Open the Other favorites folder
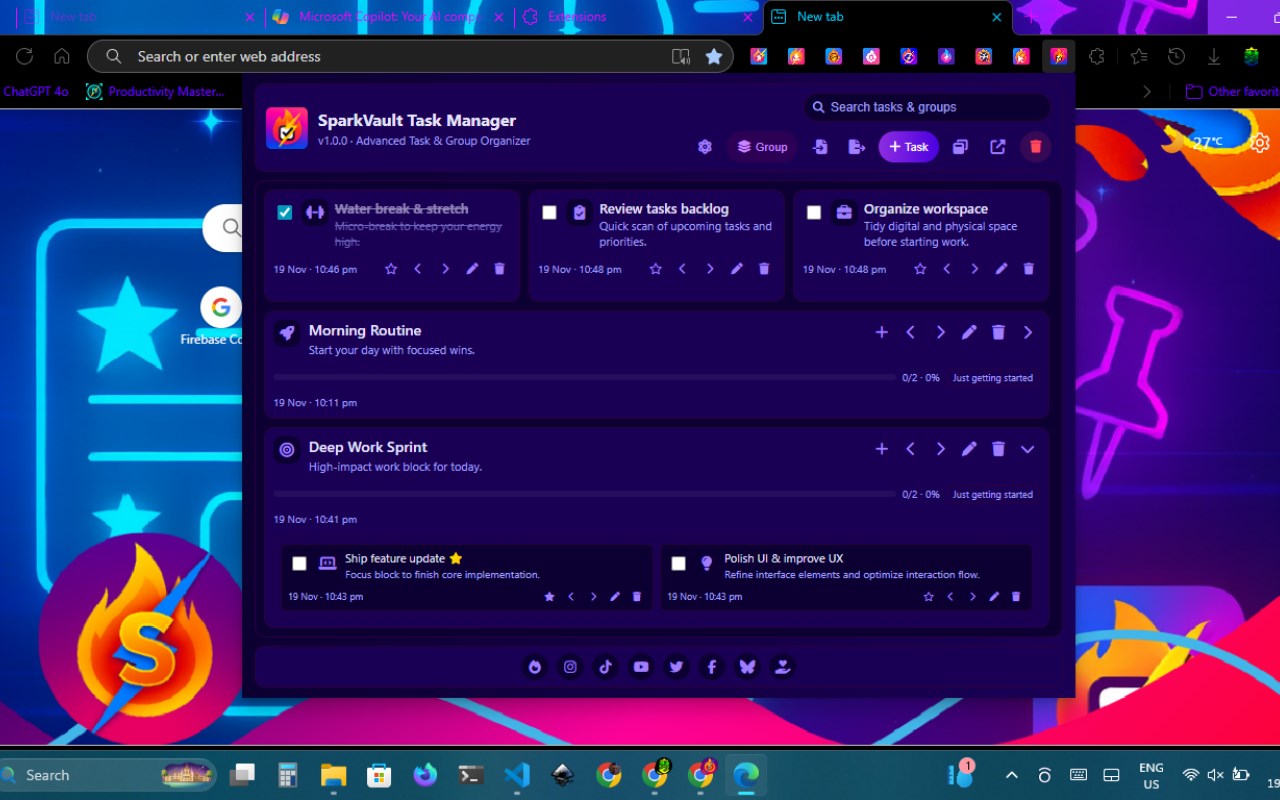 click(1231, 91)
